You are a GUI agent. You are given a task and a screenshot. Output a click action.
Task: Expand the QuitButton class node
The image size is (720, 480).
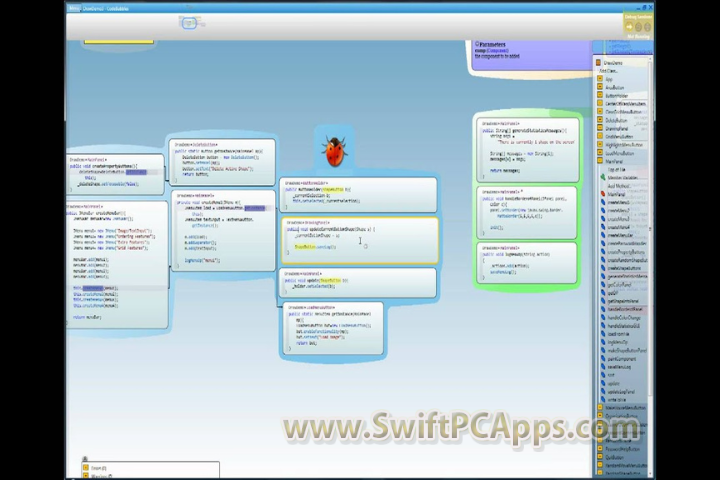(x=600, y=457)
